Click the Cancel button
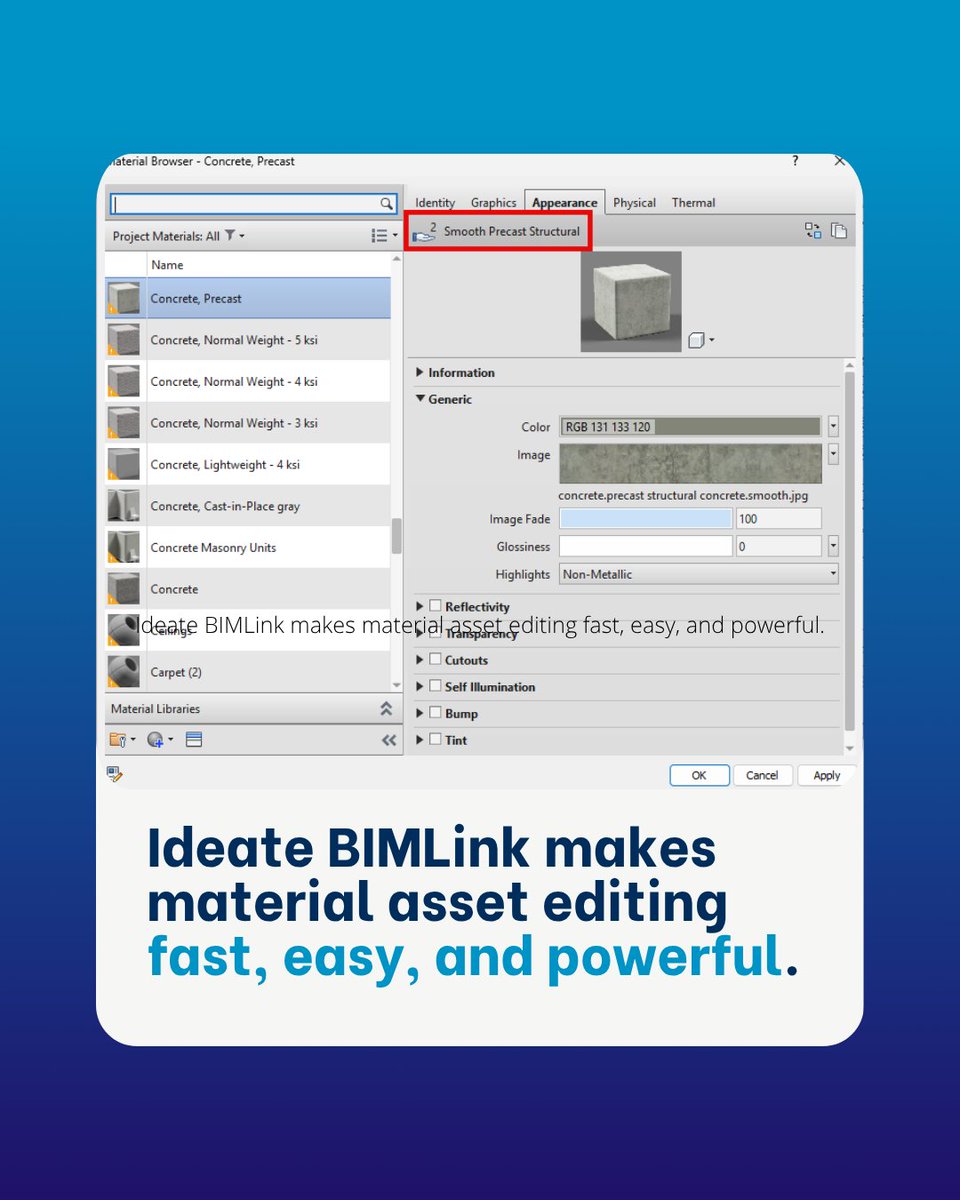This screenshot has width=960, height=1200. [x=762, y=775]
